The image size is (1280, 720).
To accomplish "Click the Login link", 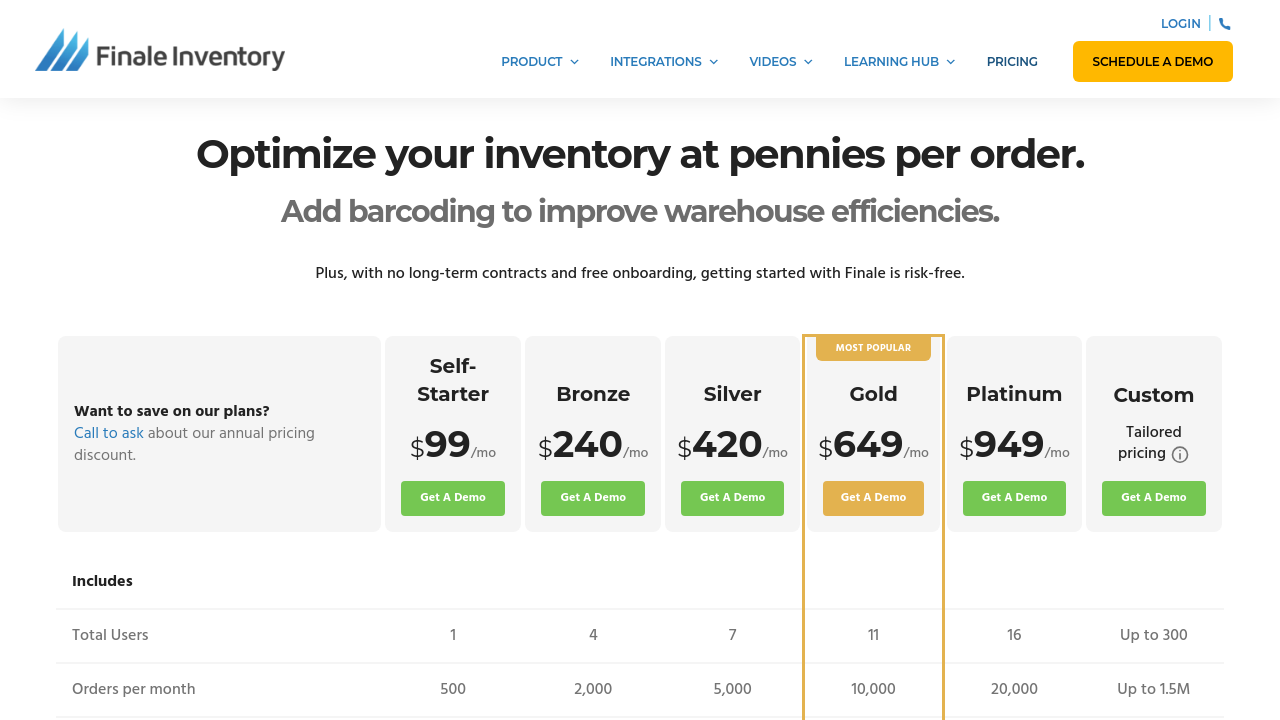I will pyautogui.click(x=1180, y=24).
